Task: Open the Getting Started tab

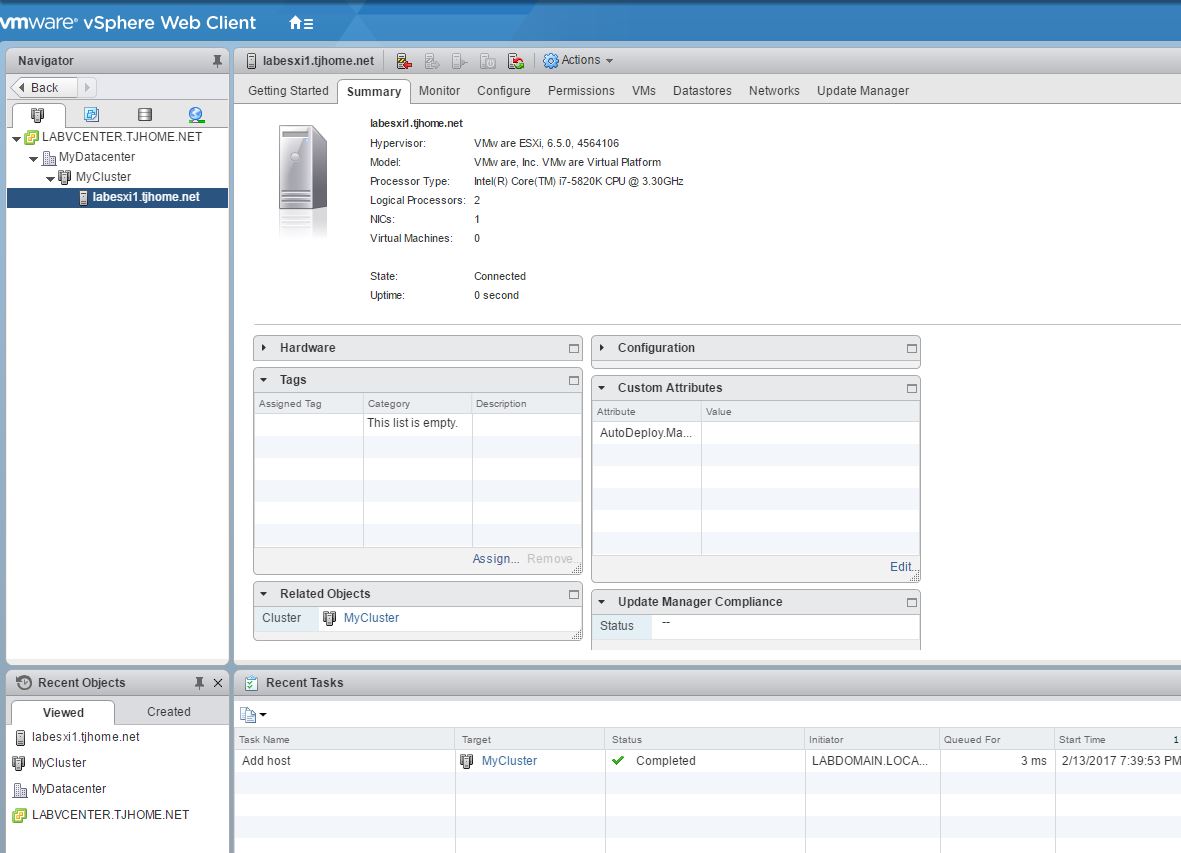Action: click(x=288, y=91)
